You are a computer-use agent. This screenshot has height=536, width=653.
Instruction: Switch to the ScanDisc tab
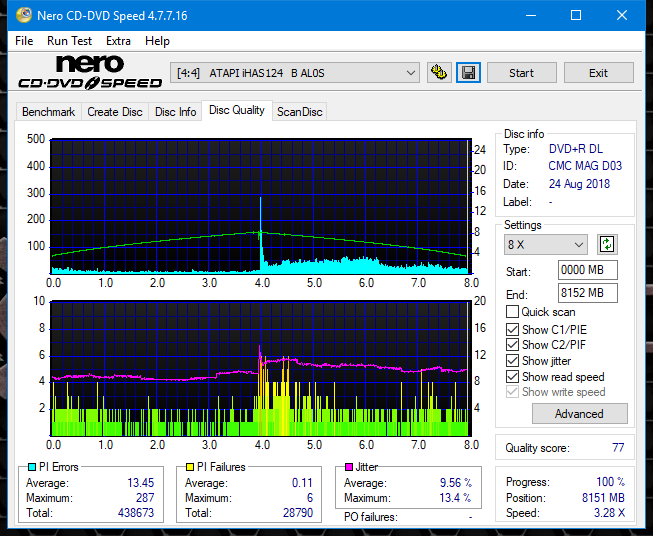tap(300, 112)
